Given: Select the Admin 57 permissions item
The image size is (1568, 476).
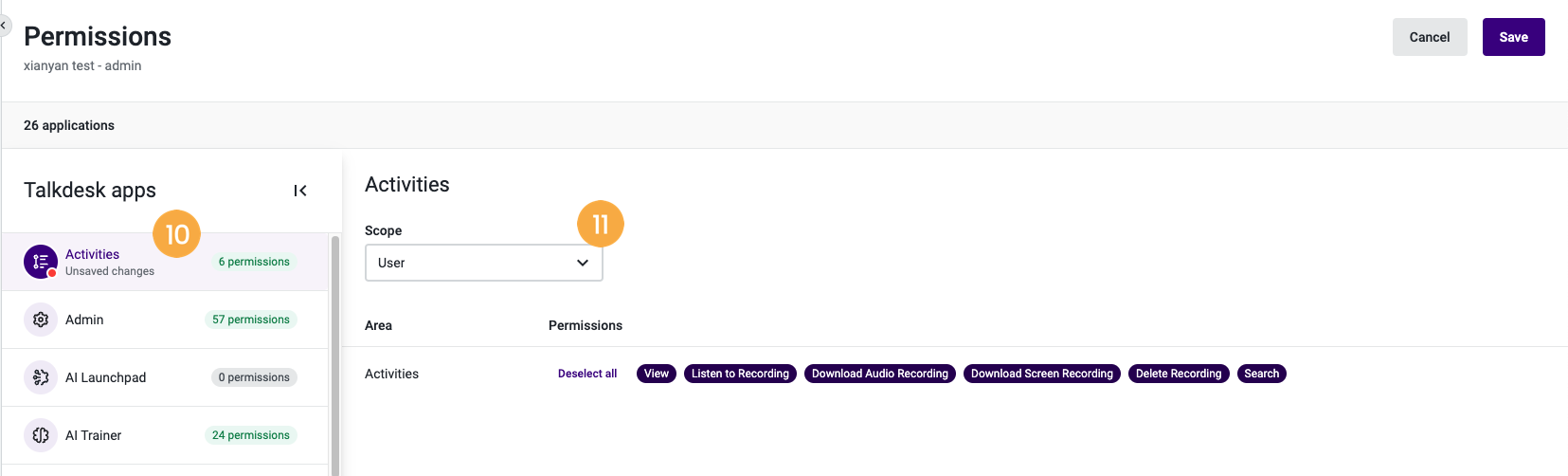Looking at the screenshot, I should [165, 320].
